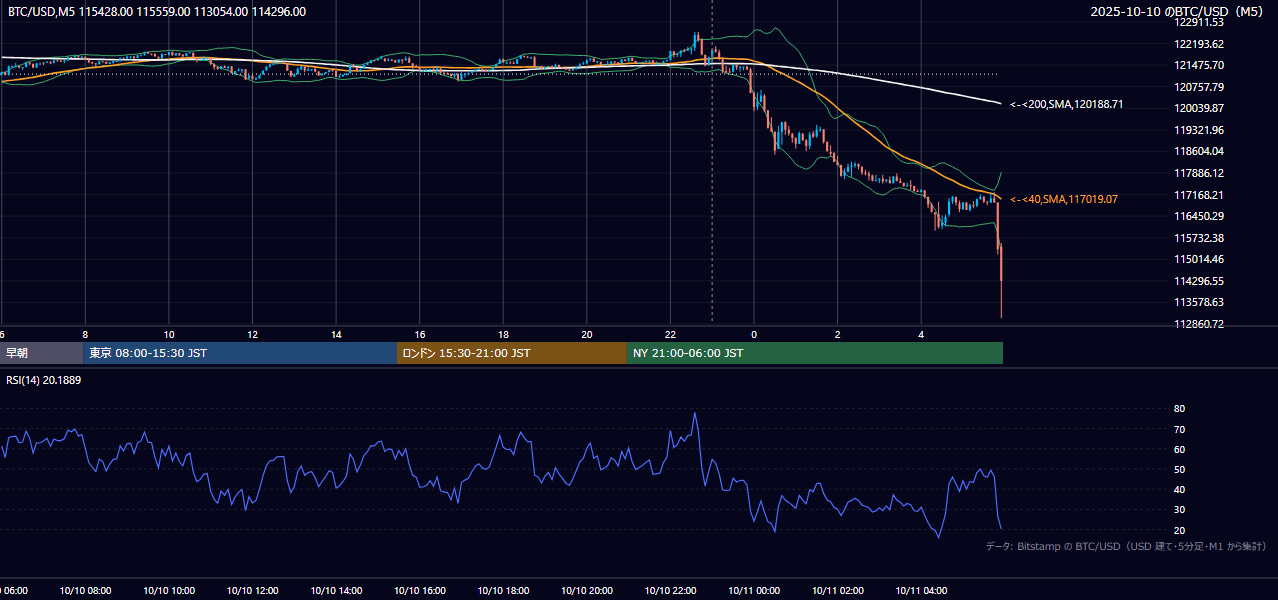This screenshot has height=600, width=1278.
Task: Click price axis label 122911.53
Action: click(x=1199, y=22)
